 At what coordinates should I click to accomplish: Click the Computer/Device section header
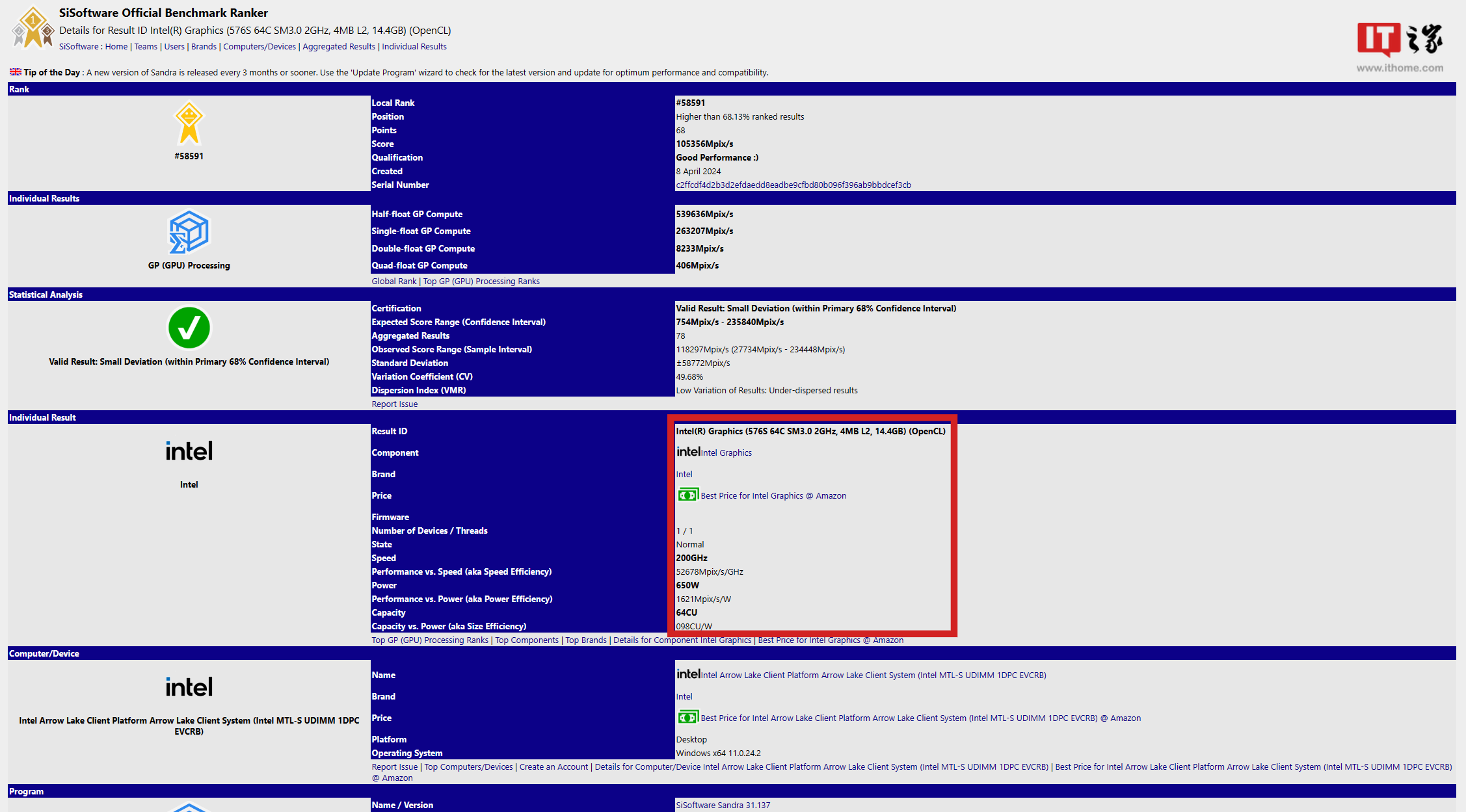[x=732, y=653]
